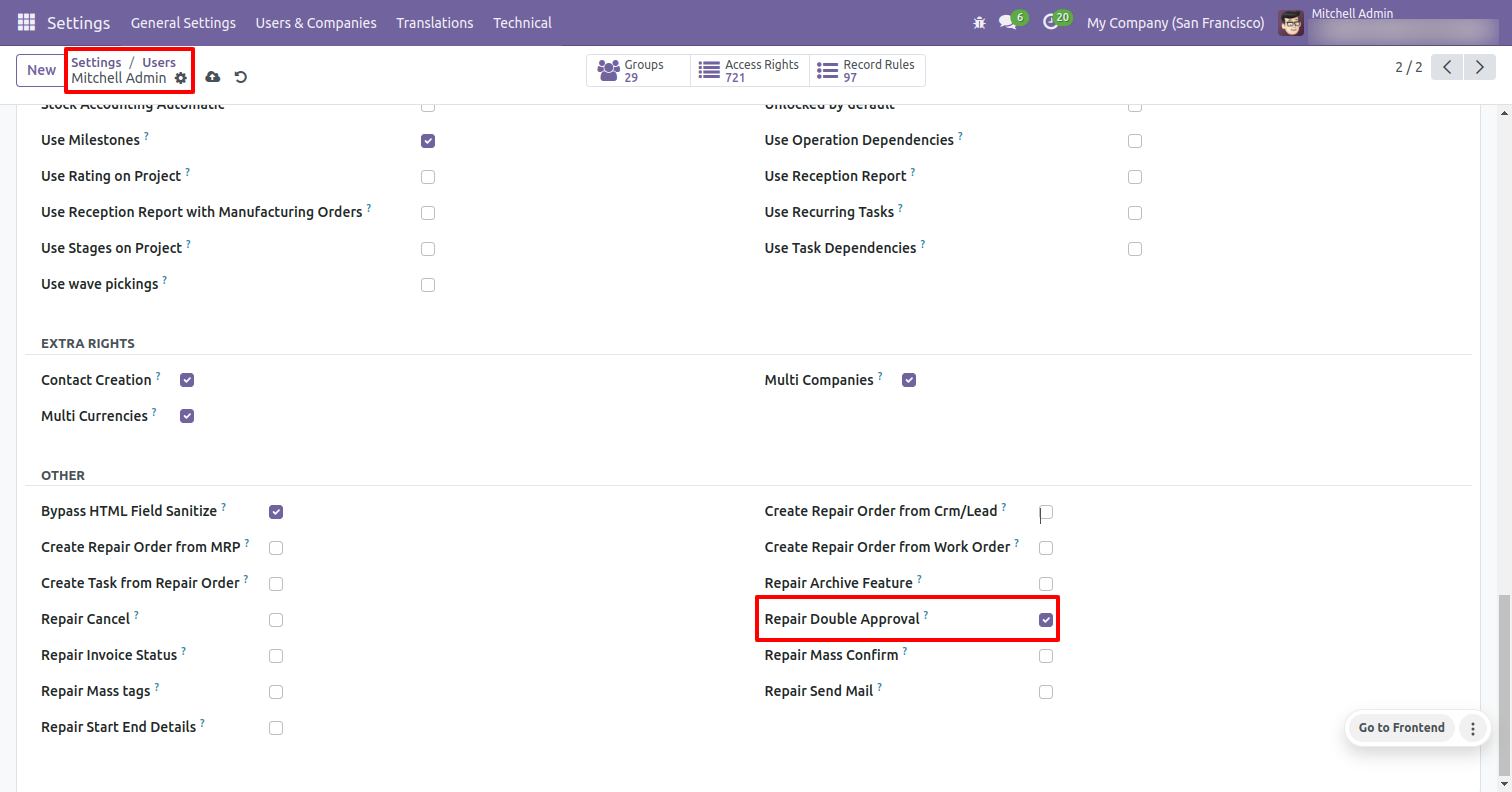1512x792 pixels.
Task: Show help tooltip for Multi Currencies
Action: click(x=154, y=411)
